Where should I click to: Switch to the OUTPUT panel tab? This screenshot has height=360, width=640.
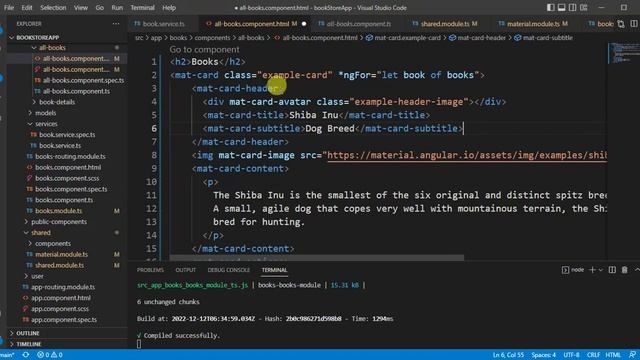pos(186,270)
